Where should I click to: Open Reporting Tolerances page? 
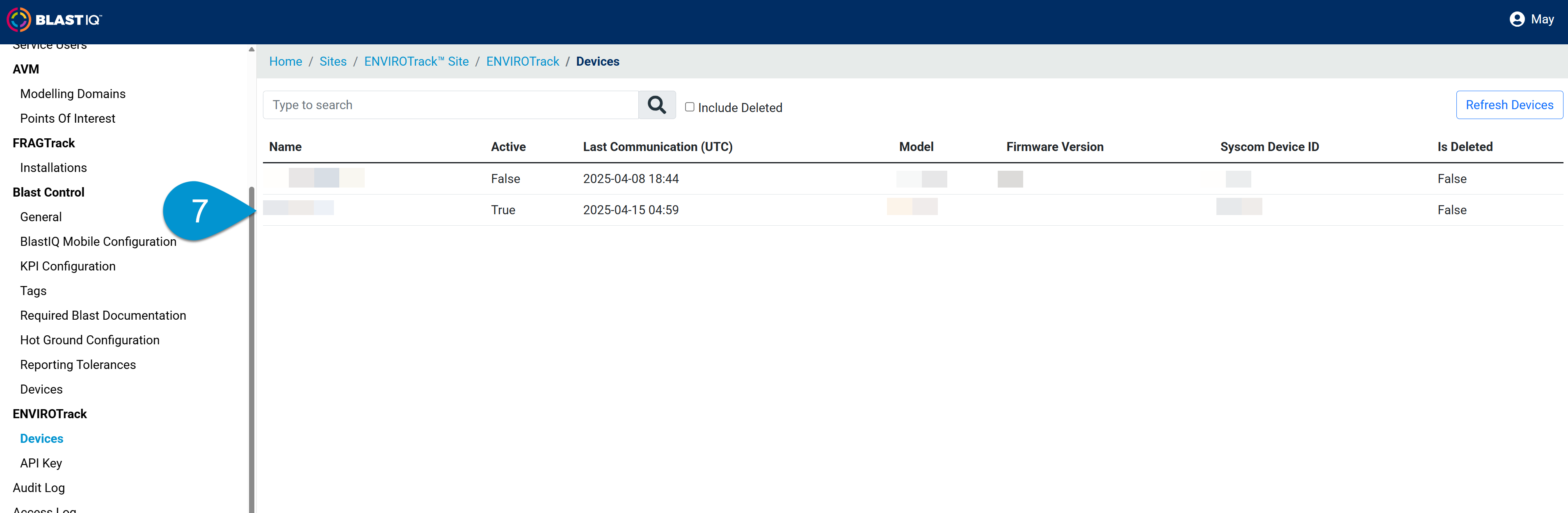[x=78, y=364]
